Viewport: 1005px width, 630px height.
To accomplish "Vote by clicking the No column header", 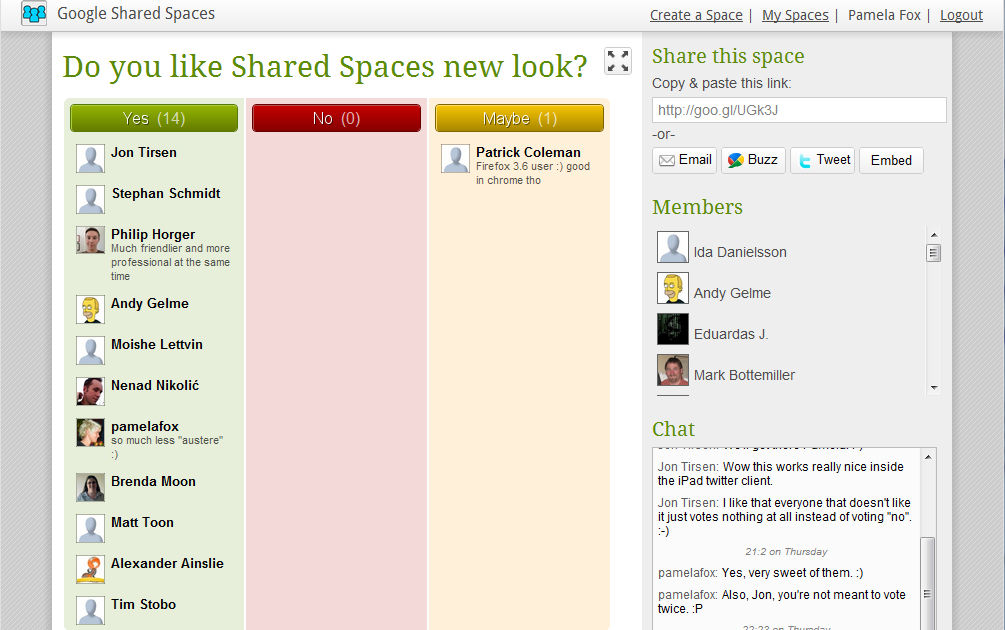I will (336, 117).
